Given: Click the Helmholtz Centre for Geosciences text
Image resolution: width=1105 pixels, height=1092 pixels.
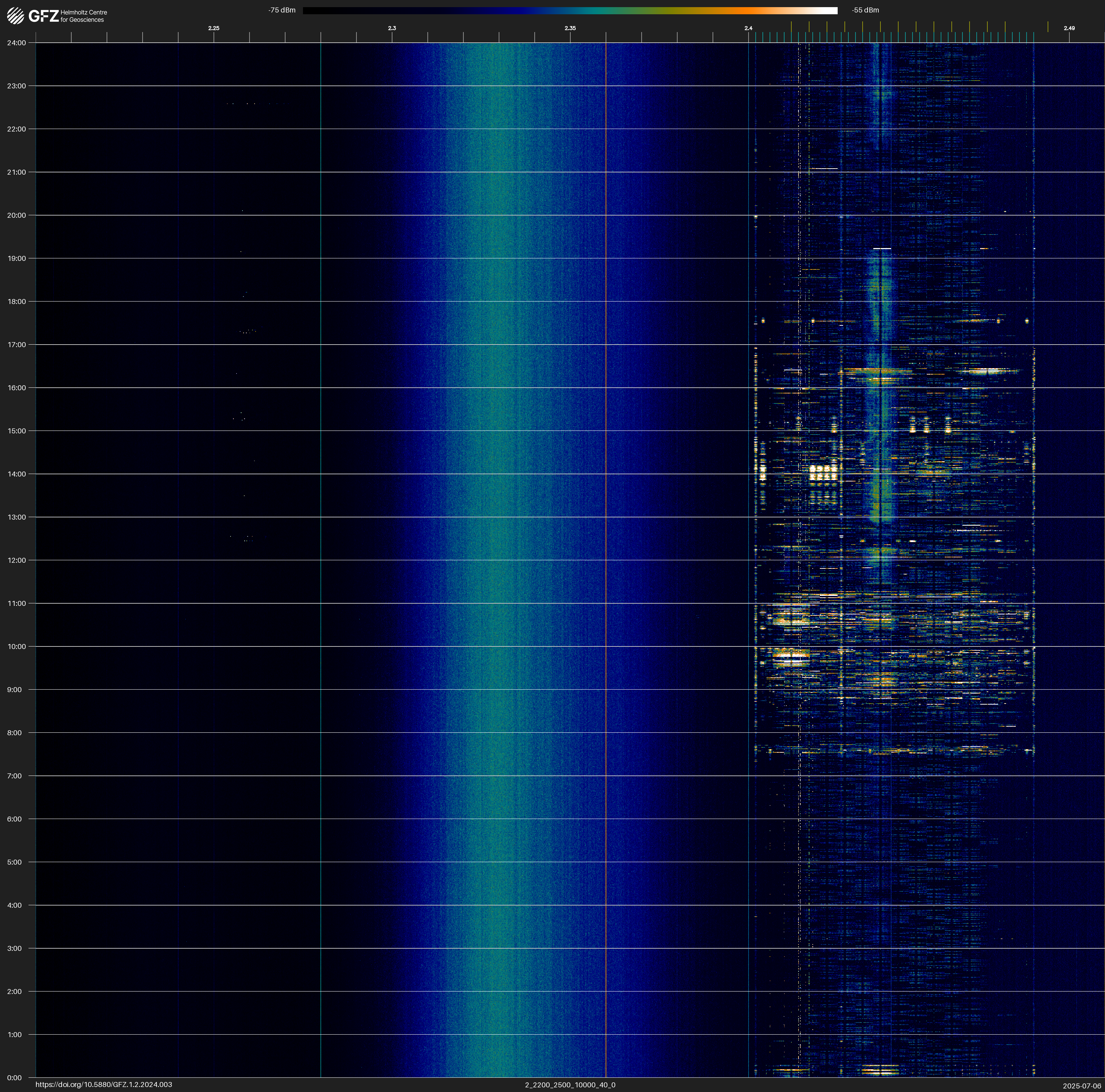Looking at the screenshot, I should coord(83,16).
